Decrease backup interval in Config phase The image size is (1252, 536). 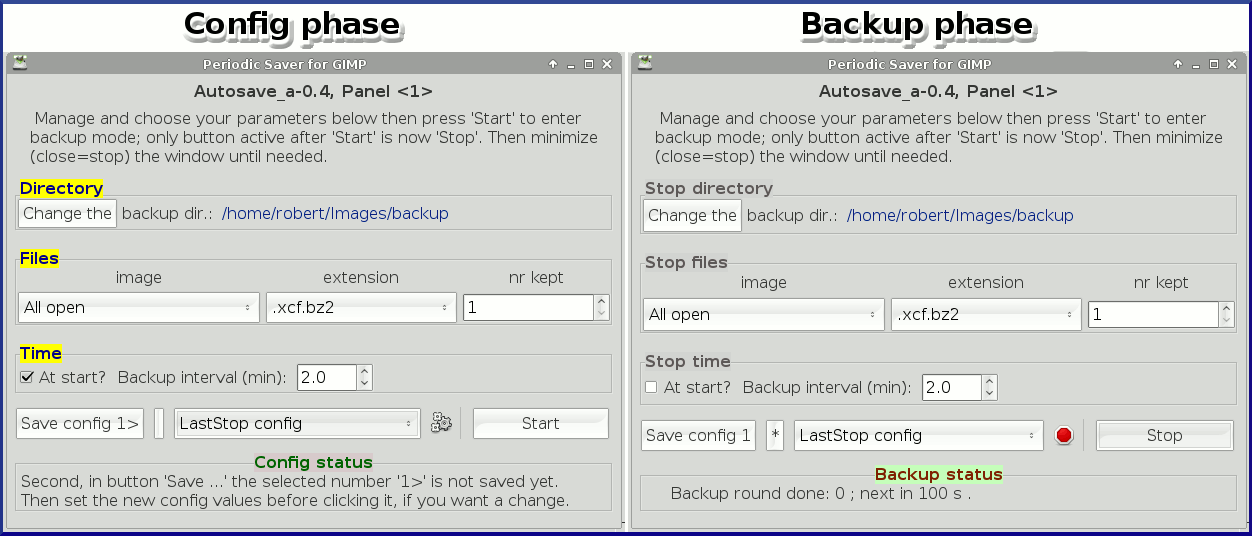(364, 384)
